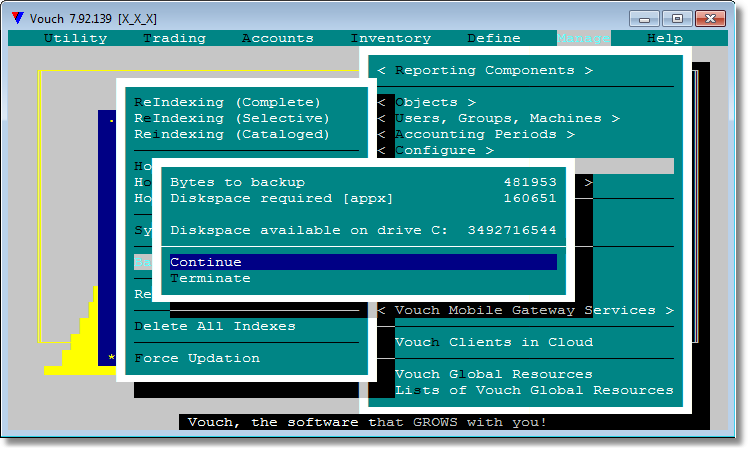Viewport: 748px width, 450px height.
Task: Expand the Objects submenu
Action: (426, 102)
